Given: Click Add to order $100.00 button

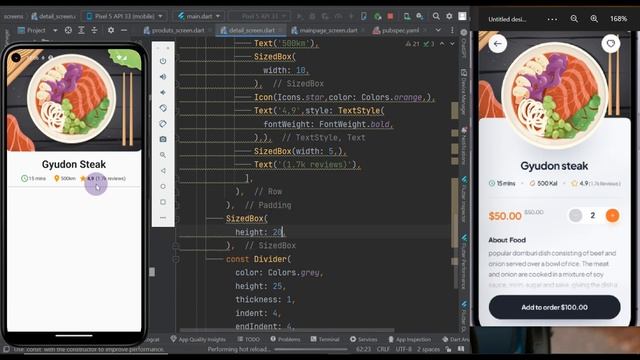Looking at the screenshot, I should coord(554,307).
